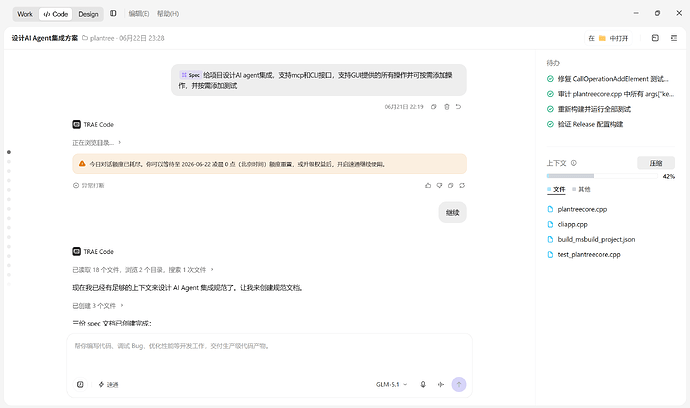
Task: Give a thumbs up to the response
Action: (x=428, y=185)
